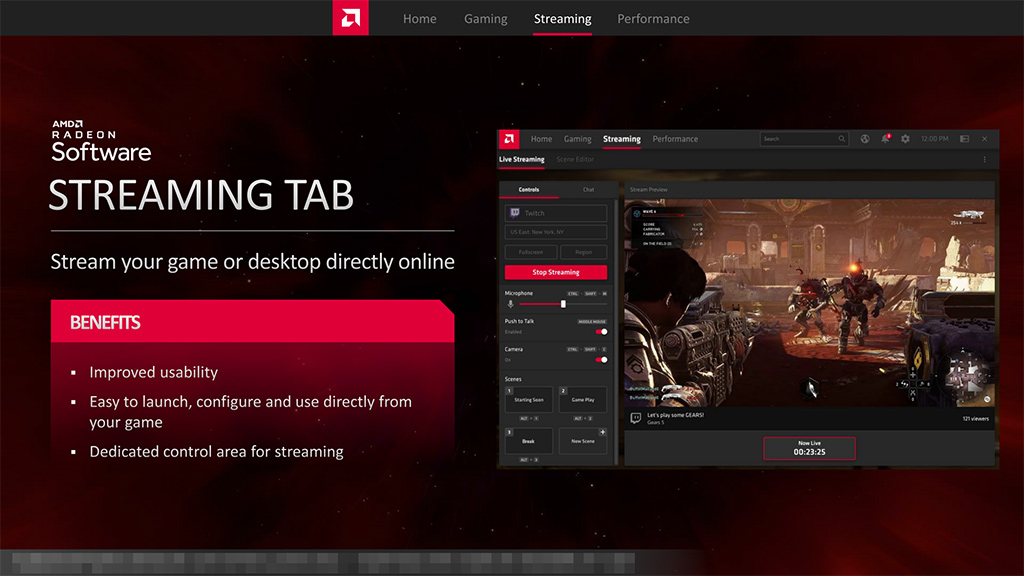
Task: Open Chat panel tab
Action: [588, 189]
